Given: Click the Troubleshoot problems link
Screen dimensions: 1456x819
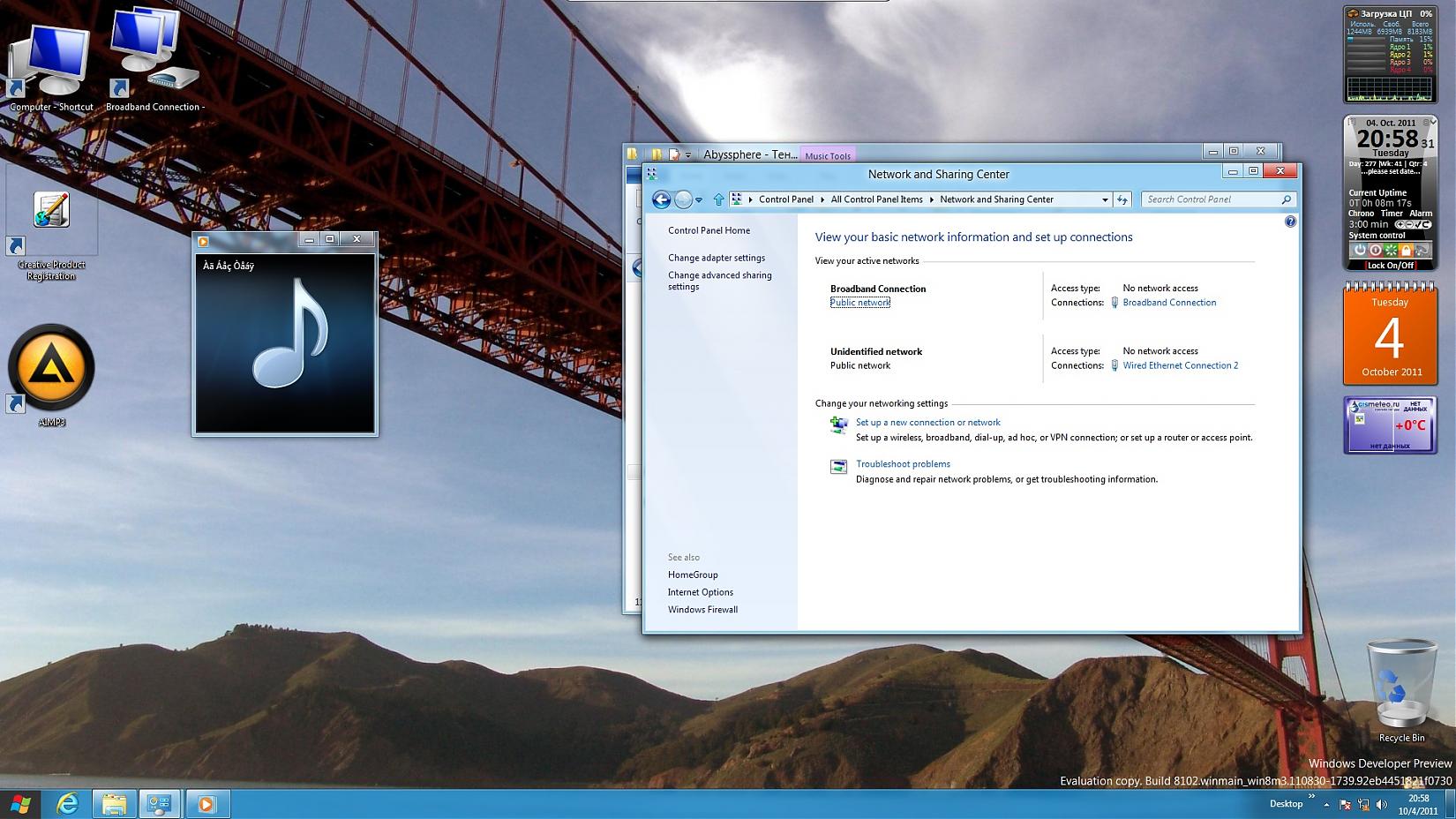Looking at the screenshot, I should [x=903, y=464].
